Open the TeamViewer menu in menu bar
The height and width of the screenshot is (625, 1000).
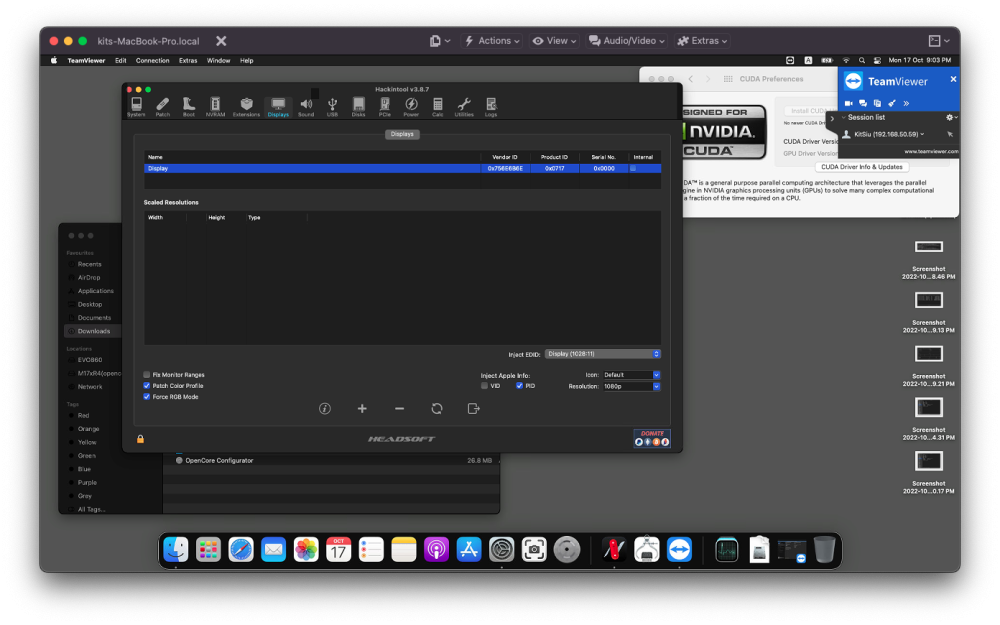tap(86, 61)
